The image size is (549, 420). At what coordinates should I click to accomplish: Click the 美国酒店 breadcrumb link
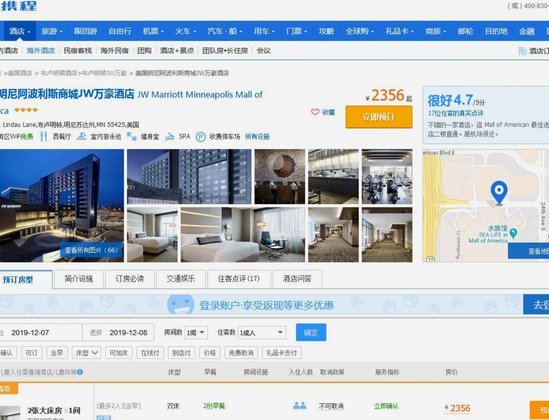coord(20,73)
